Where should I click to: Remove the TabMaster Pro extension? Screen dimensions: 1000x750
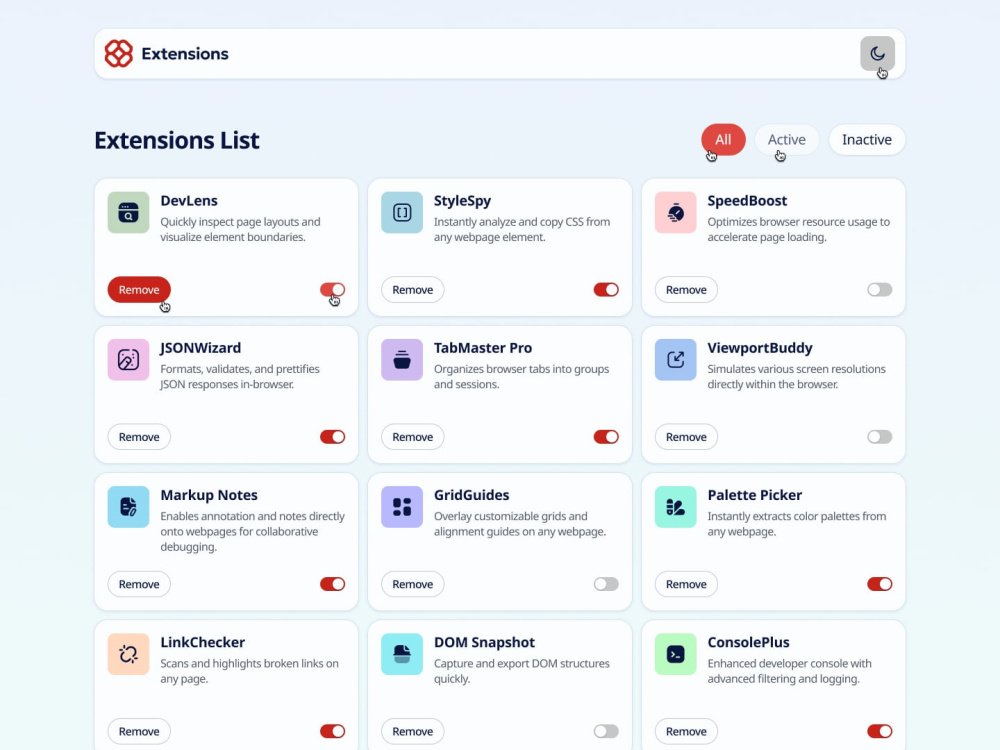413,437
